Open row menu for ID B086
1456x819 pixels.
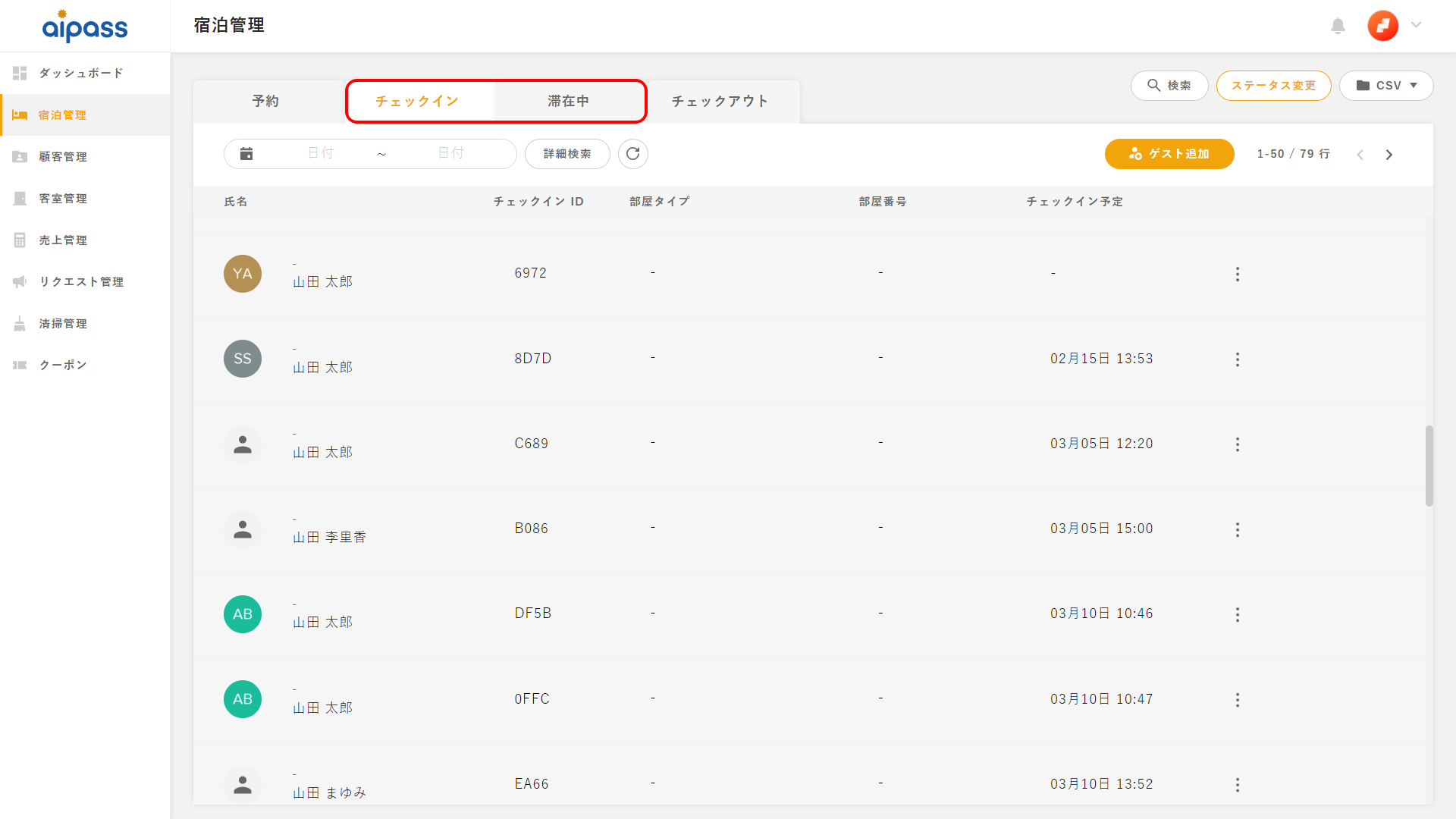1238,530
